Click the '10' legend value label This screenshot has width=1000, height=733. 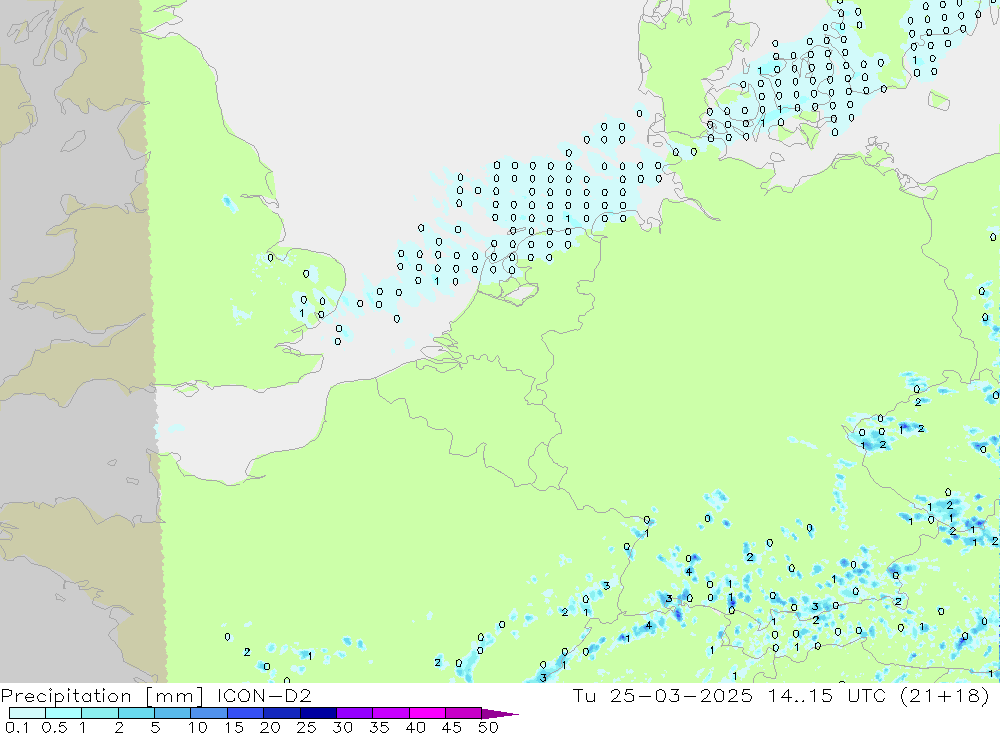(198, 727)
